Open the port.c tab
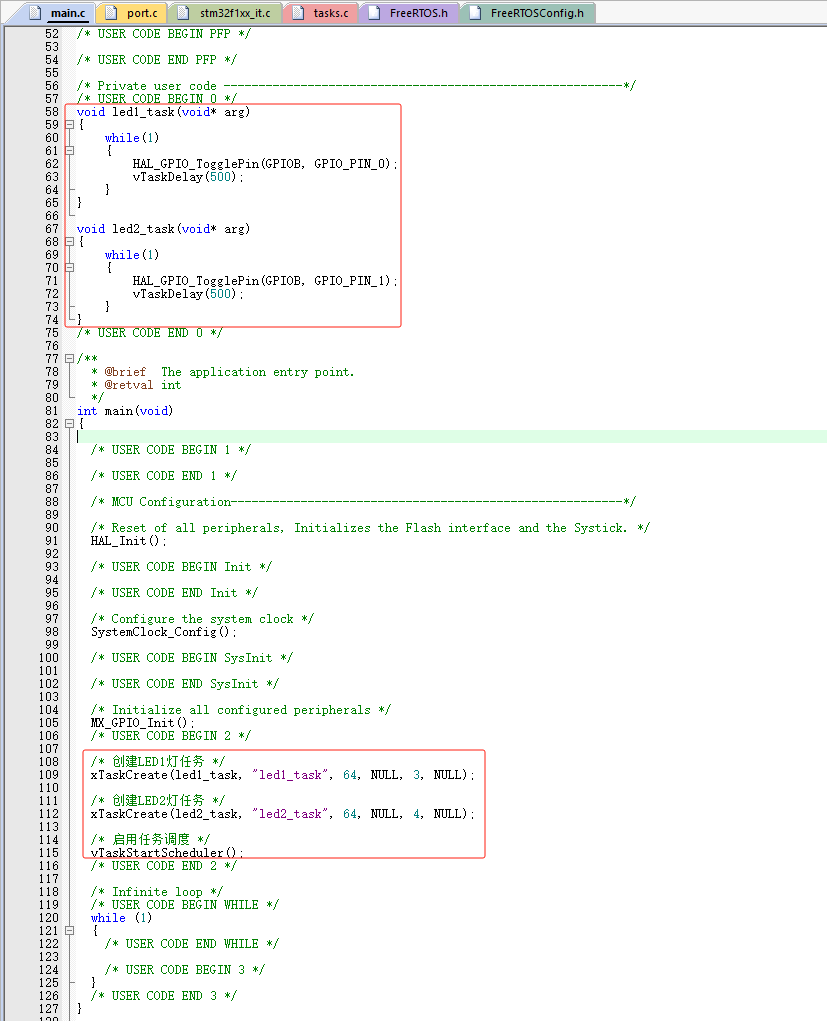Screen dimensions: 827x1021 tap(132, 13)
